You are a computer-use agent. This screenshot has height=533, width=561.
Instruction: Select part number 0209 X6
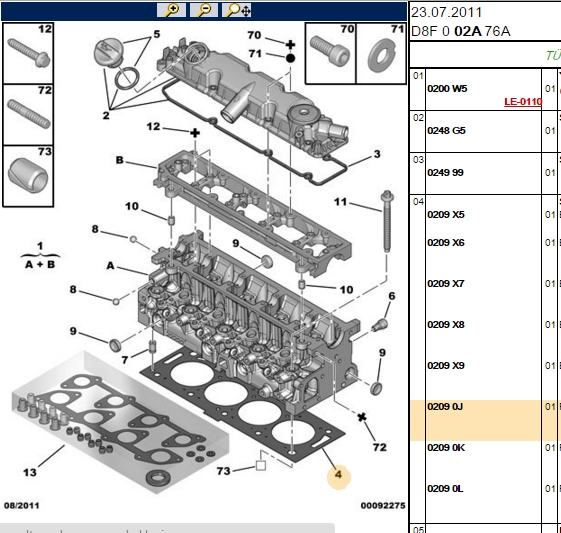click(x=446, y=243)
